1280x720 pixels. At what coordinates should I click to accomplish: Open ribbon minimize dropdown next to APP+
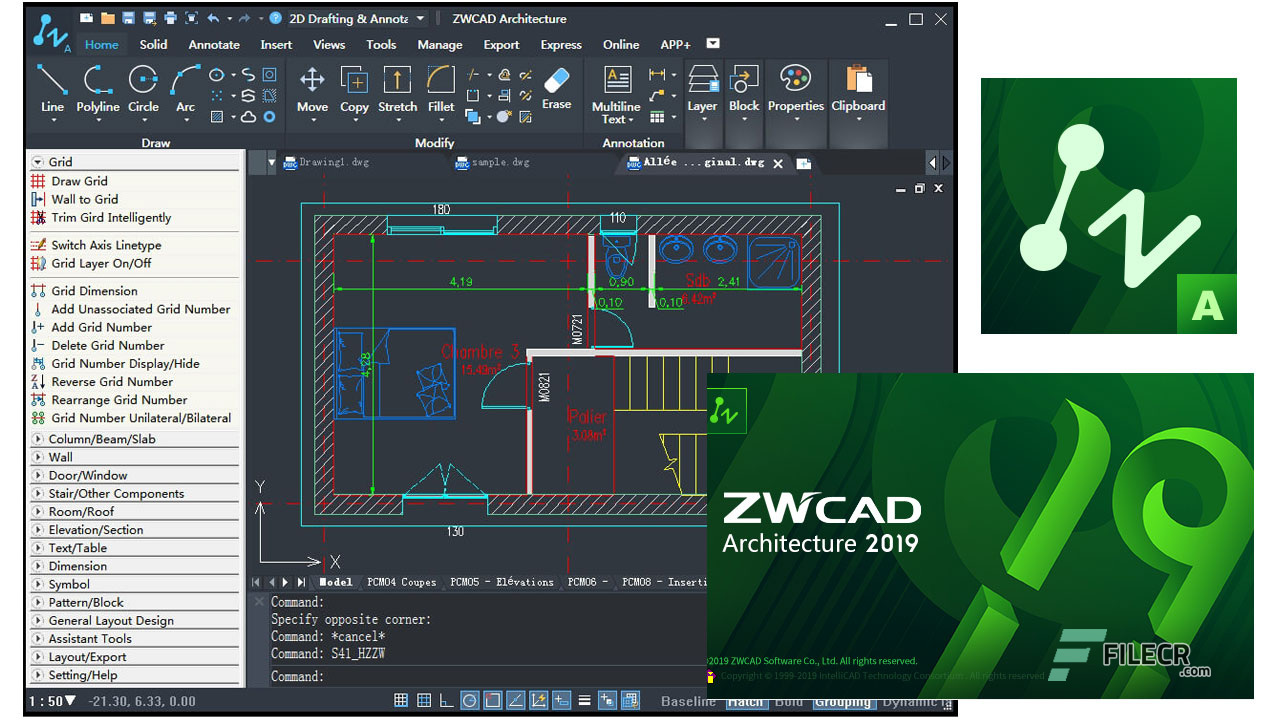click(x=713, y=44)
